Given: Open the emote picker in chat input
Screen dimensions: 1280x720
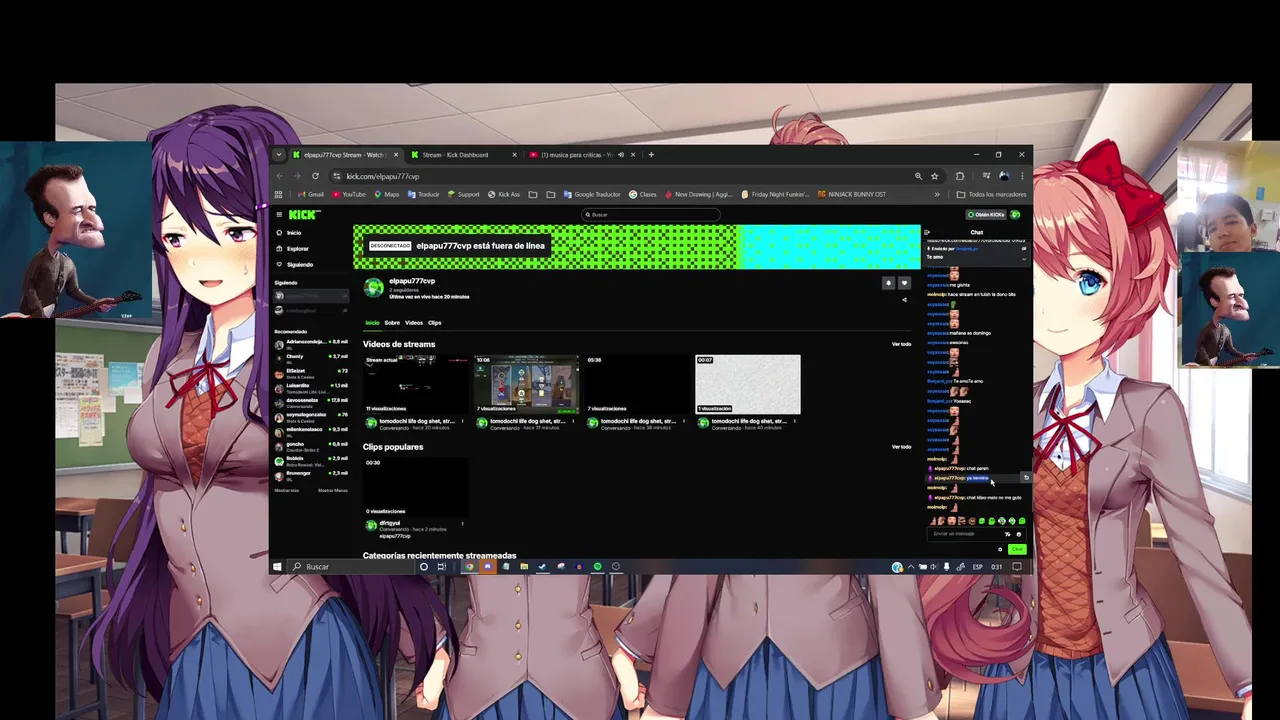Looking at the screenshot, I should coord(1018,534).
